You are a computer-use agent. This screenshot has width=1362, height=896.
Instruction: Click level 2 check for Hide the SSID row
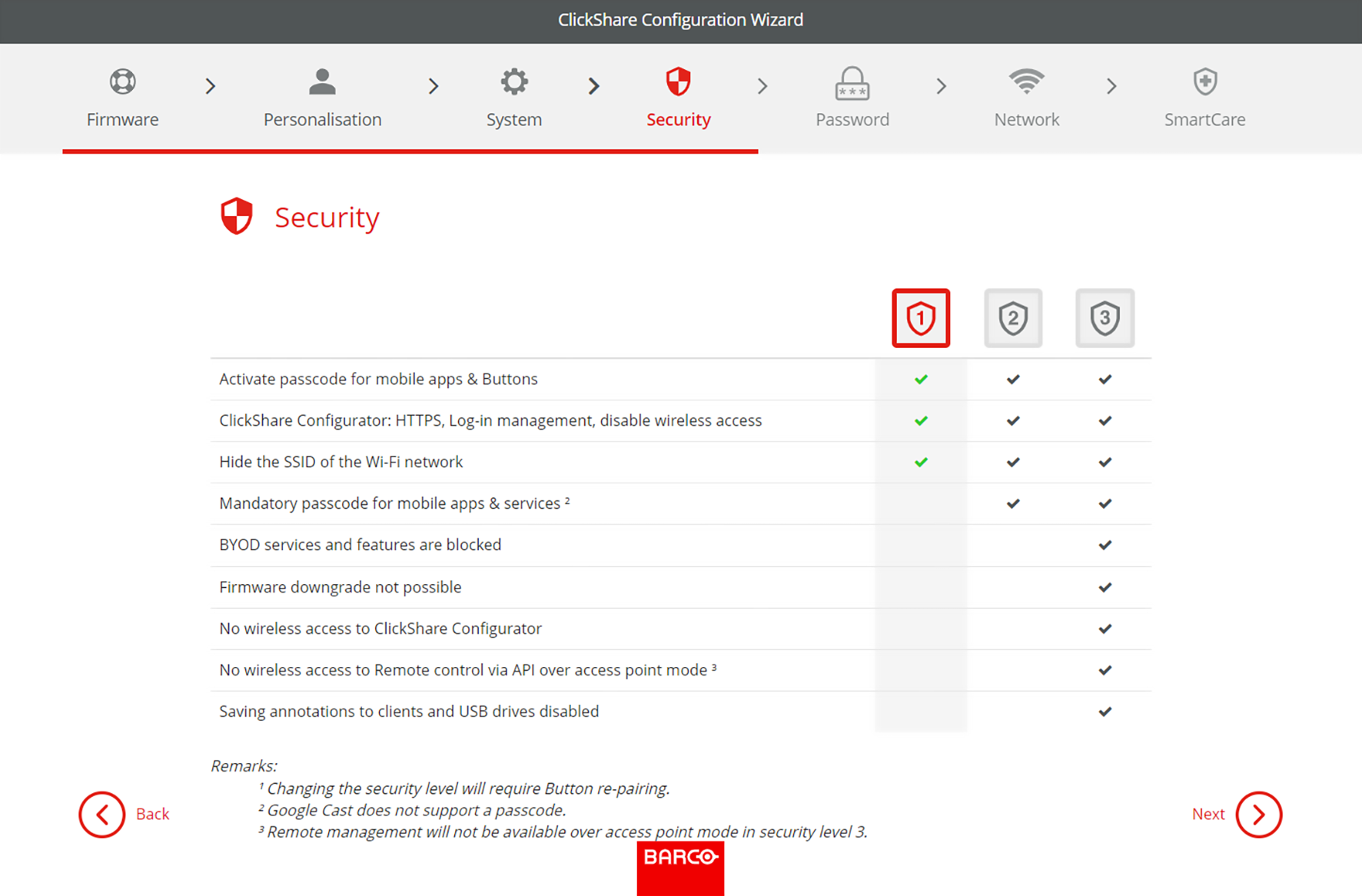(x=1013, y=462)
